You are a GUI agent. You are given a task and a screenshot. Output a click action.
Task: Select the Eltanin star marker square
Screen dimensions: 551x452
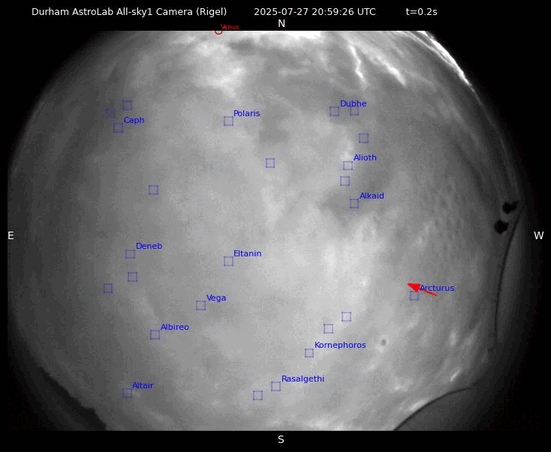coord(228,261)
